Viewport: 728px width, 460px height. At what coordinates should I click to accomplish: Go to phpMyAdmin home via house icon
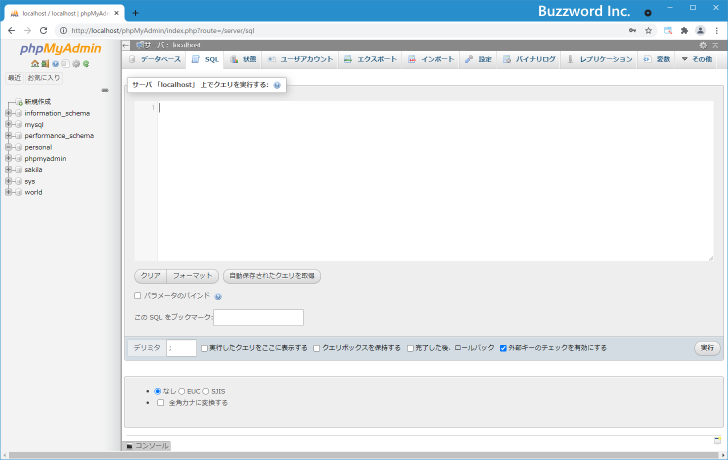tap(35, 64)
